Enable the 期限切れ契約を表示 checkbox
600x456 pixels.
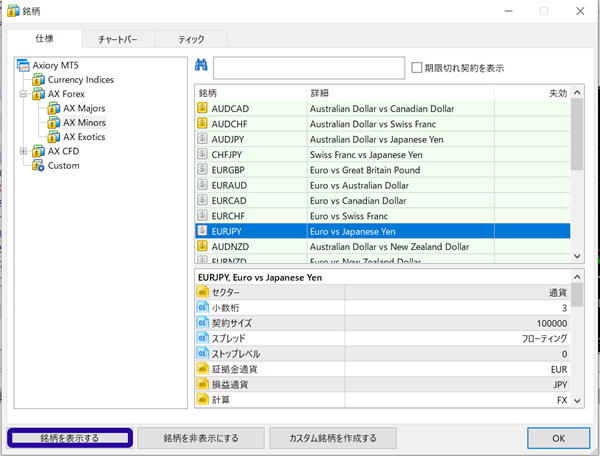416,68
